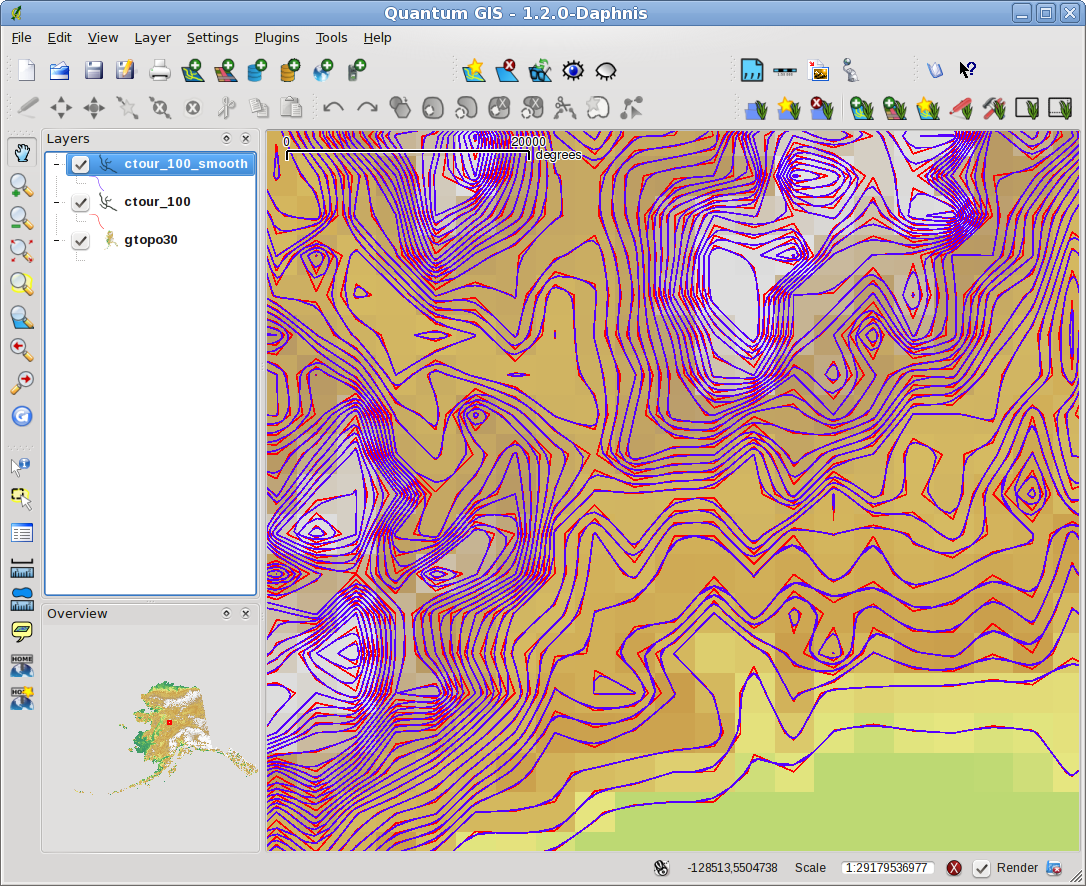Select the Zoom Out tool
The width and height of the screenshot is (1086, 886).
coord(21,218)
